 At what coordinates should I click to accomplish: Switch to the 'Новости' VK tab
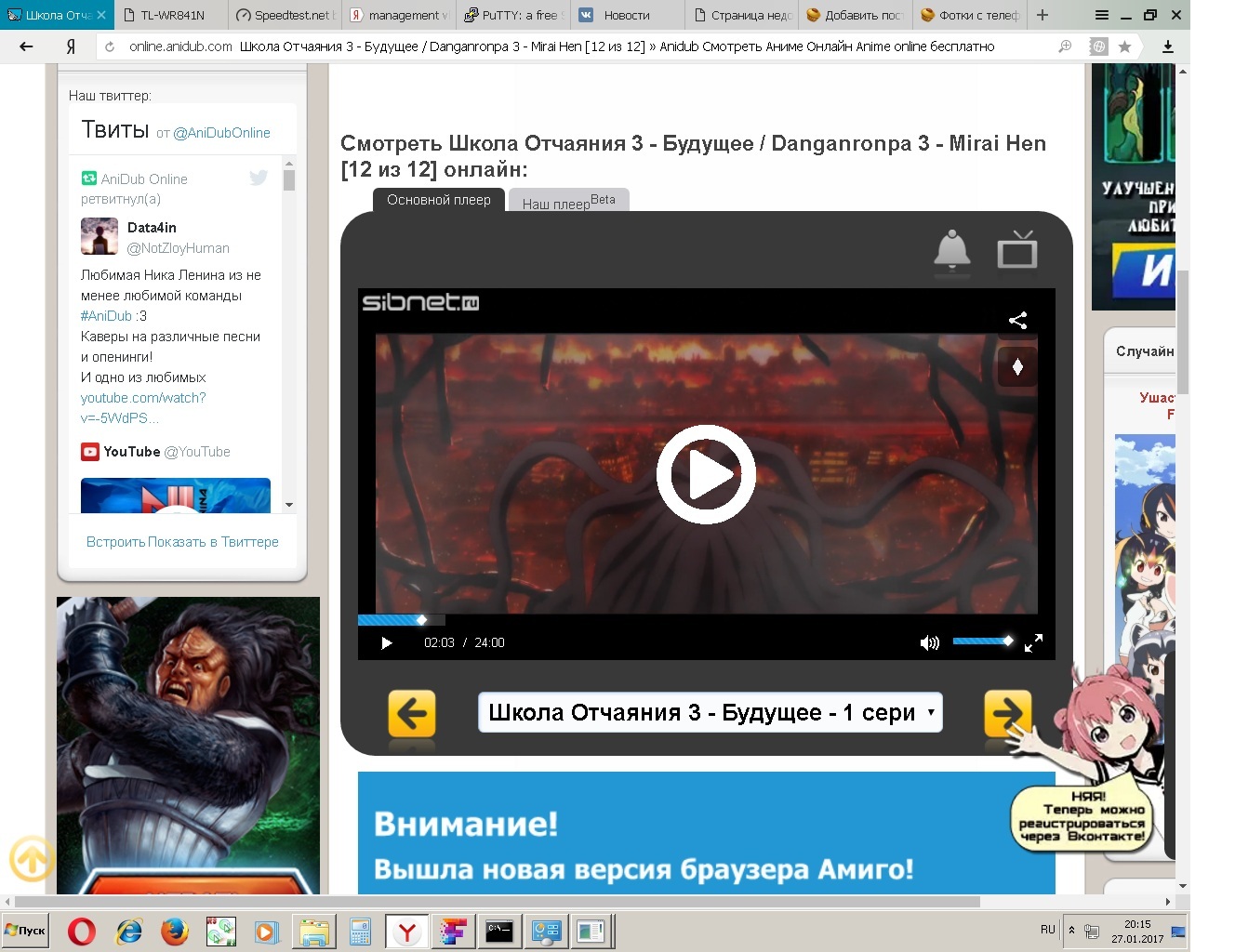[627, 15]
